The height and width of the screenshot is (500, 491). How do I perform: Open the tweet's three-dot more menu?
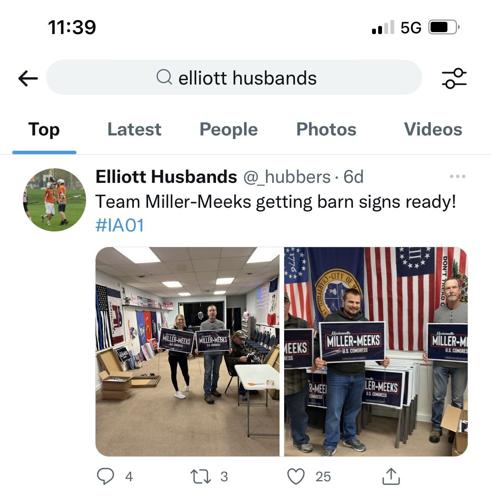tap(457, 176)
